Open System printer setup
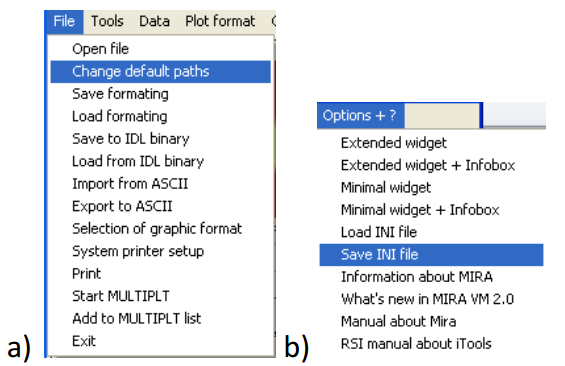 click(160, 251)
